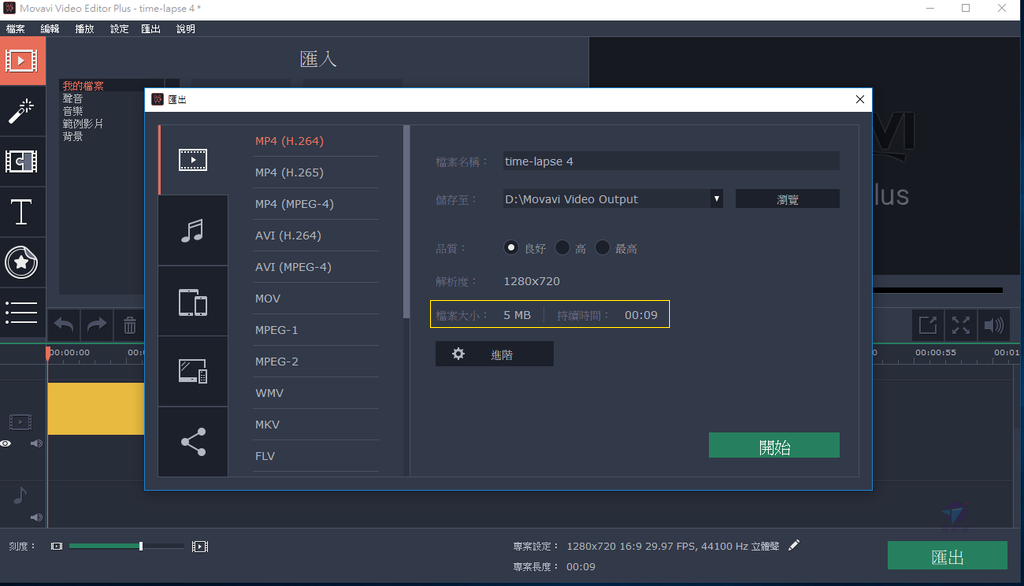Select 聲音 in import list

[72, 99]
